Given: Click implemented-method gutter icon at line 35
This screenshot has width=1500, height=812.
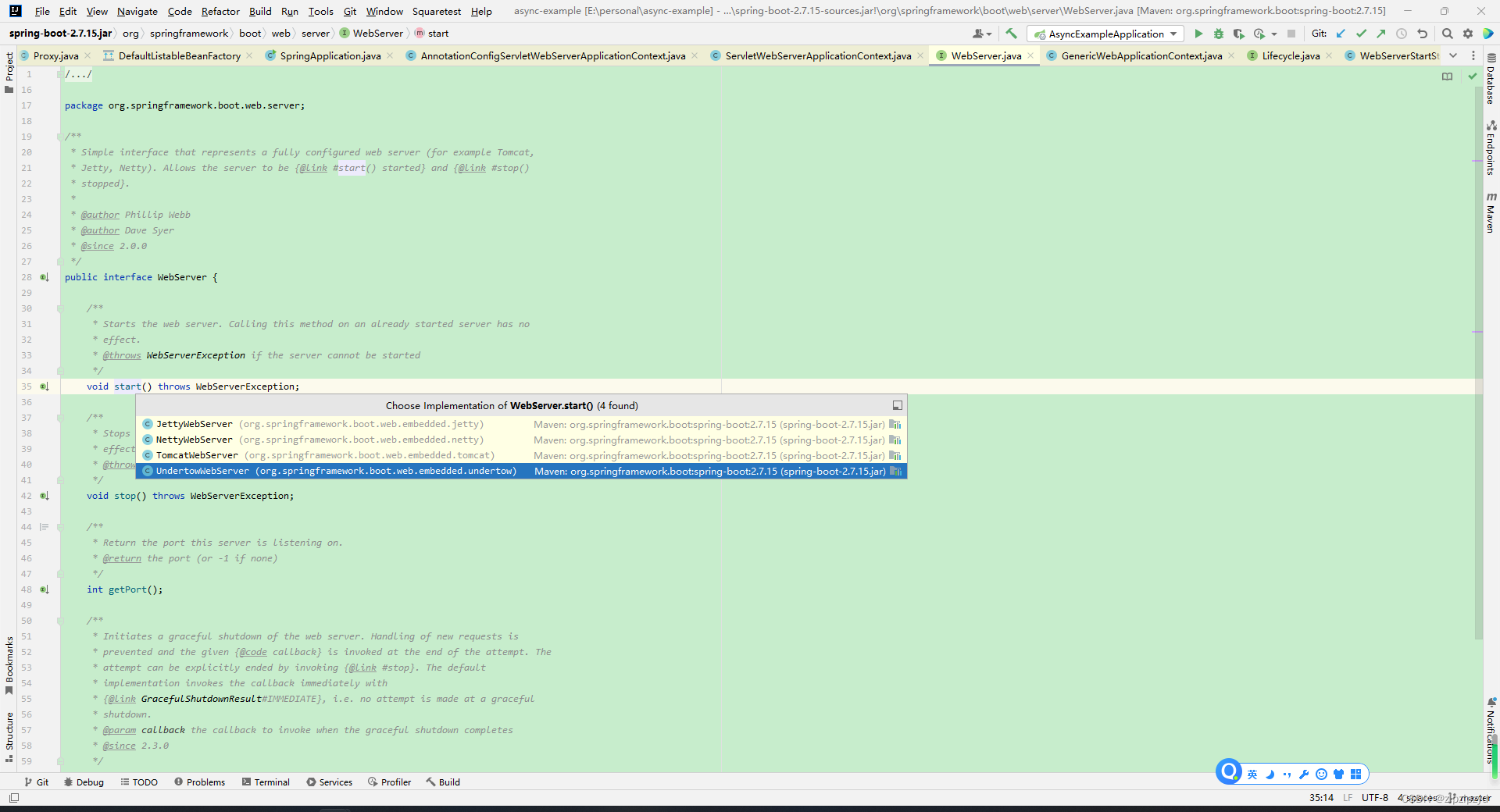Looking at the screenshot, I should (45, 386).
